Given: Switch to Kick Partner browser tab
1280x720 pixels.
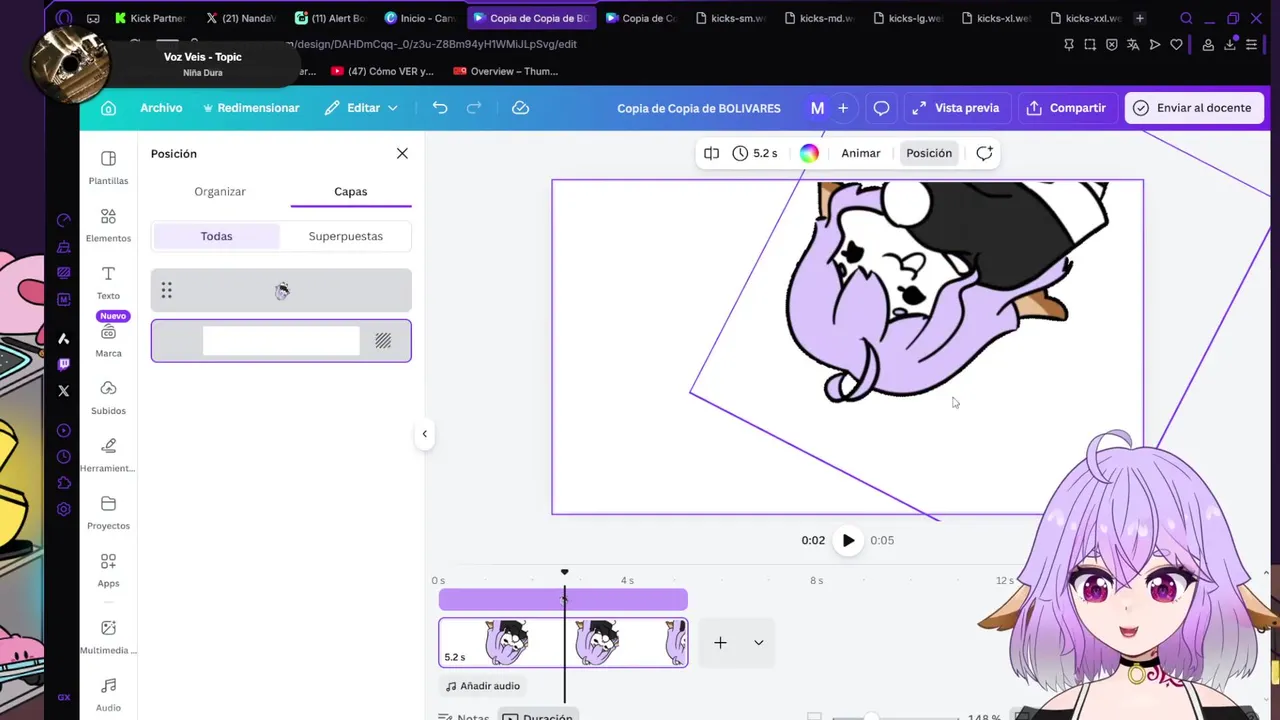Looking at the screenshot, I should tap(150, 18).
